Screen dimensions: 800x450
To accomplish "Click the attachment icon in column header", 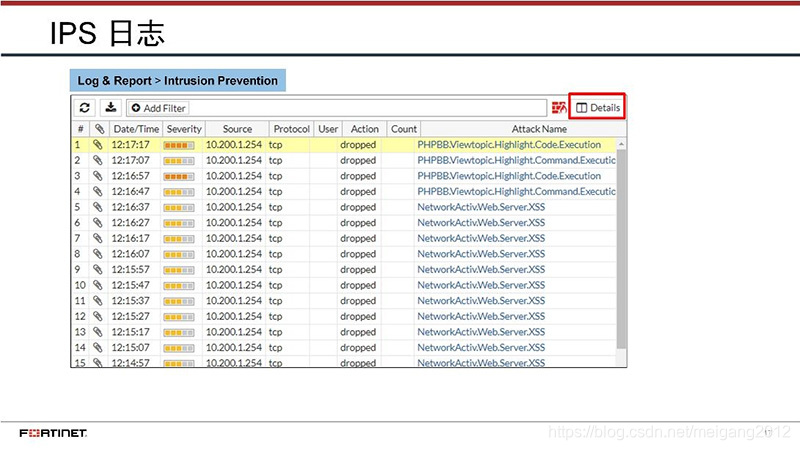I will click(99, 129).
